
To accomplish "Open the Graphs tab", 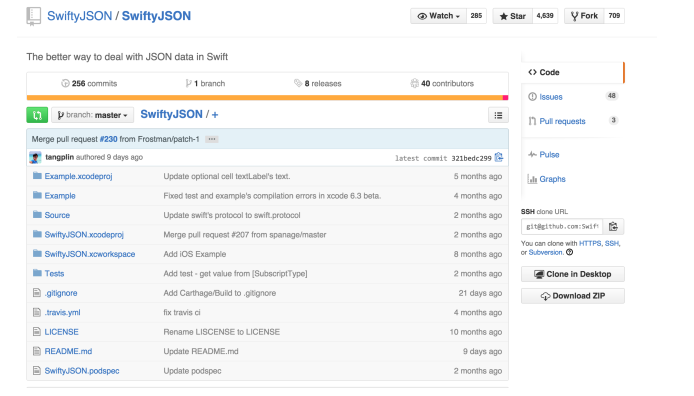I will click(x=573, y=179).
